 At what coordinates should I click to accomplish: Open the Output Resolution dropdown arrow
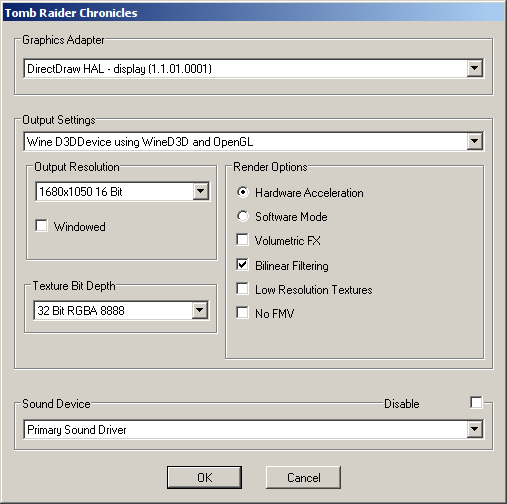point(201,191)
